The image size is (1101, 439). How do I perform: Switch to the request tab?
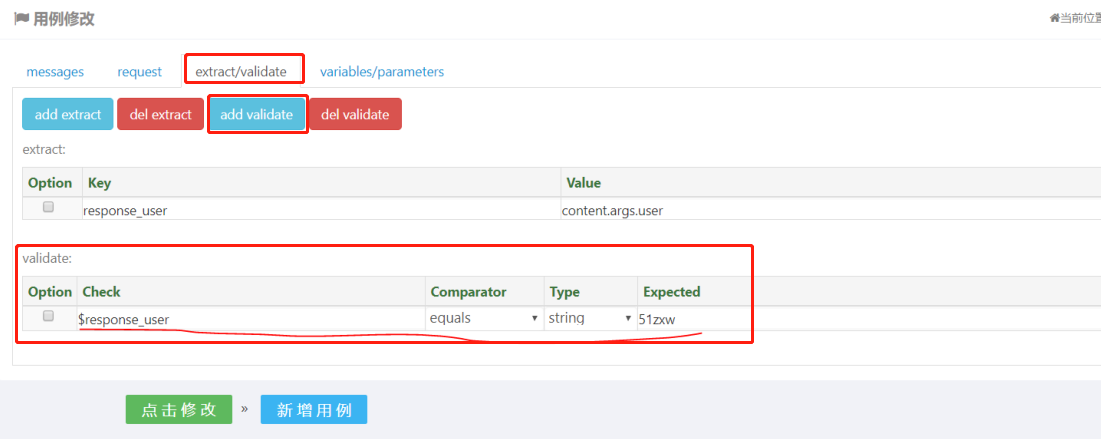[x=139, y=72]
